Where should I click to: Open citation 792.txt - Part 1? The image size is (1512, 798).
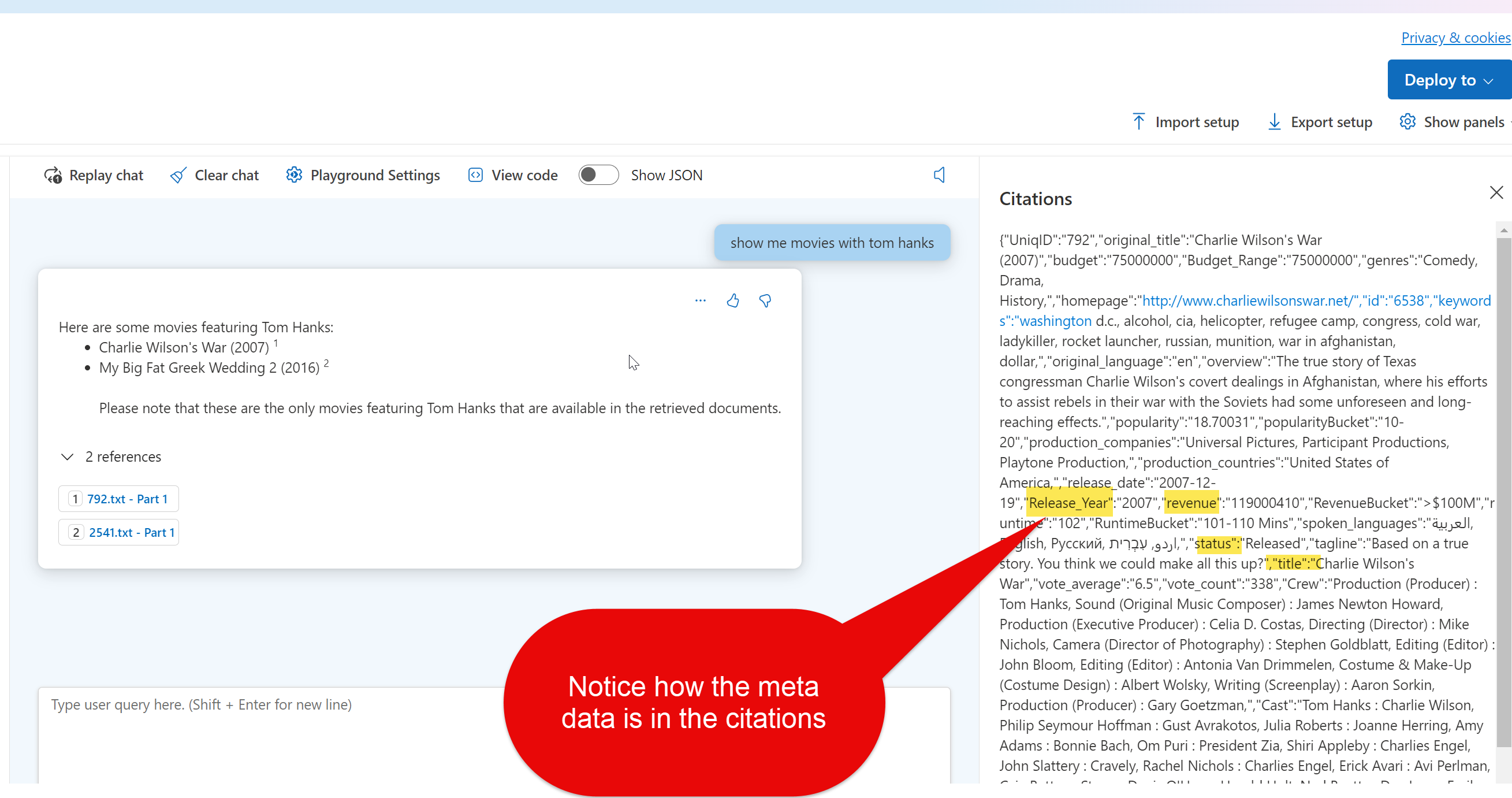pyautogui.click(x=118, y=499)
